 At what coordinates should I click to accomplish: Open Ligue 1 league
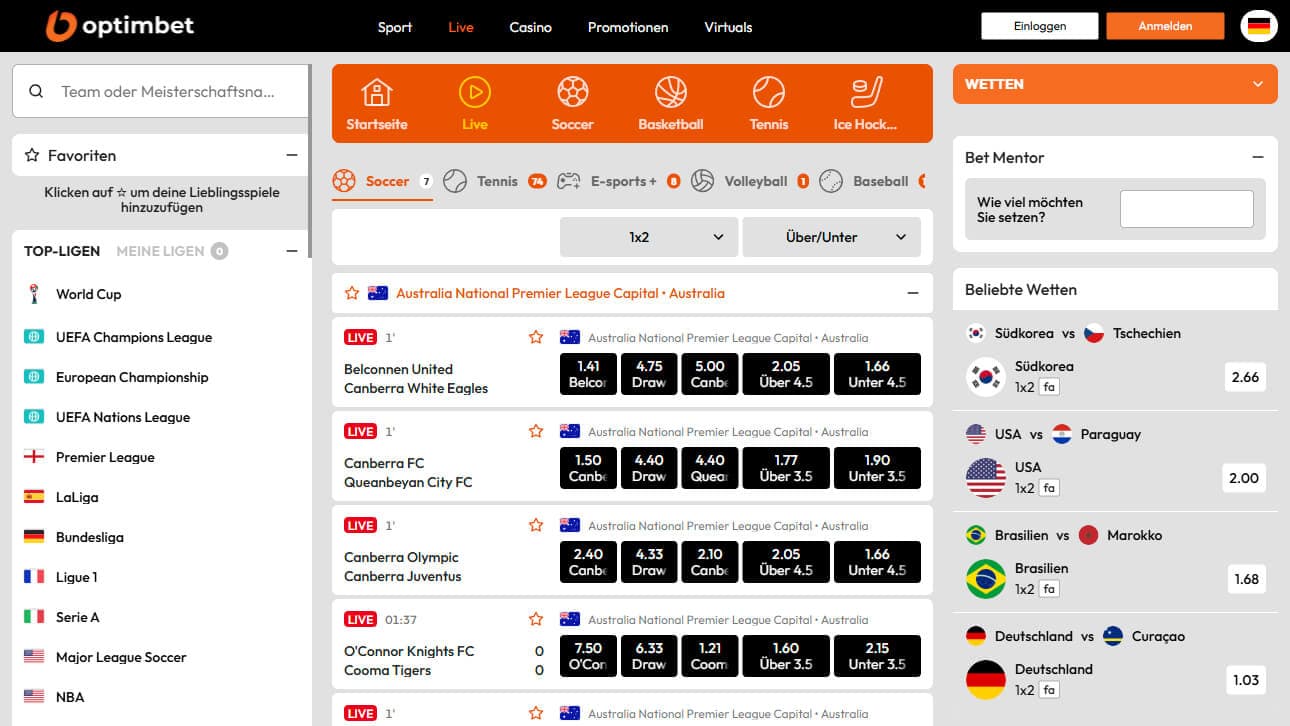(76, 577)
